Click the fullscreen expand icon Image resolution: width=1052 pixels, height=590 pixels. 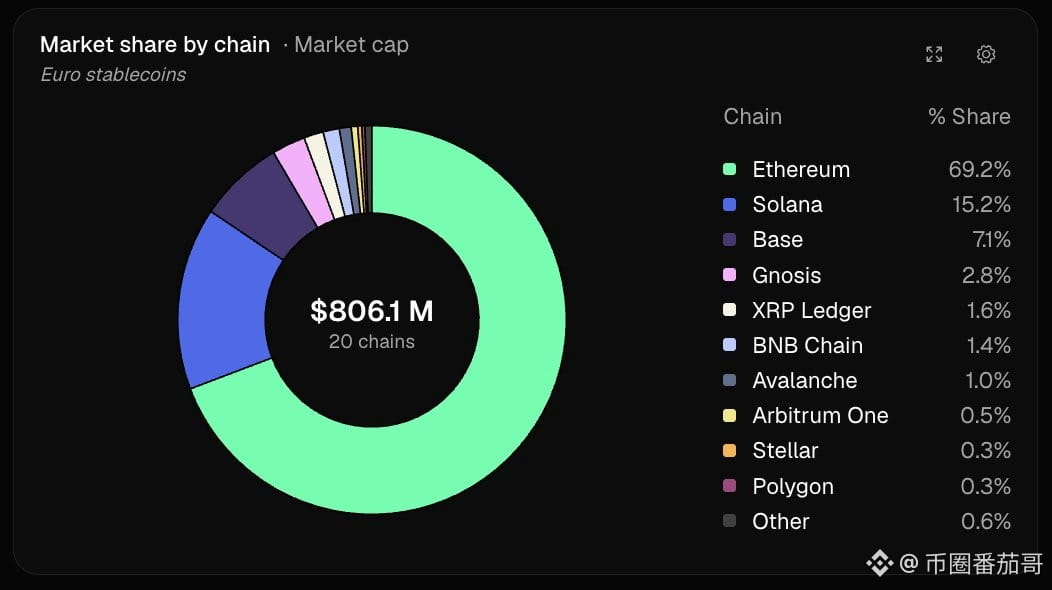point(934,54)
